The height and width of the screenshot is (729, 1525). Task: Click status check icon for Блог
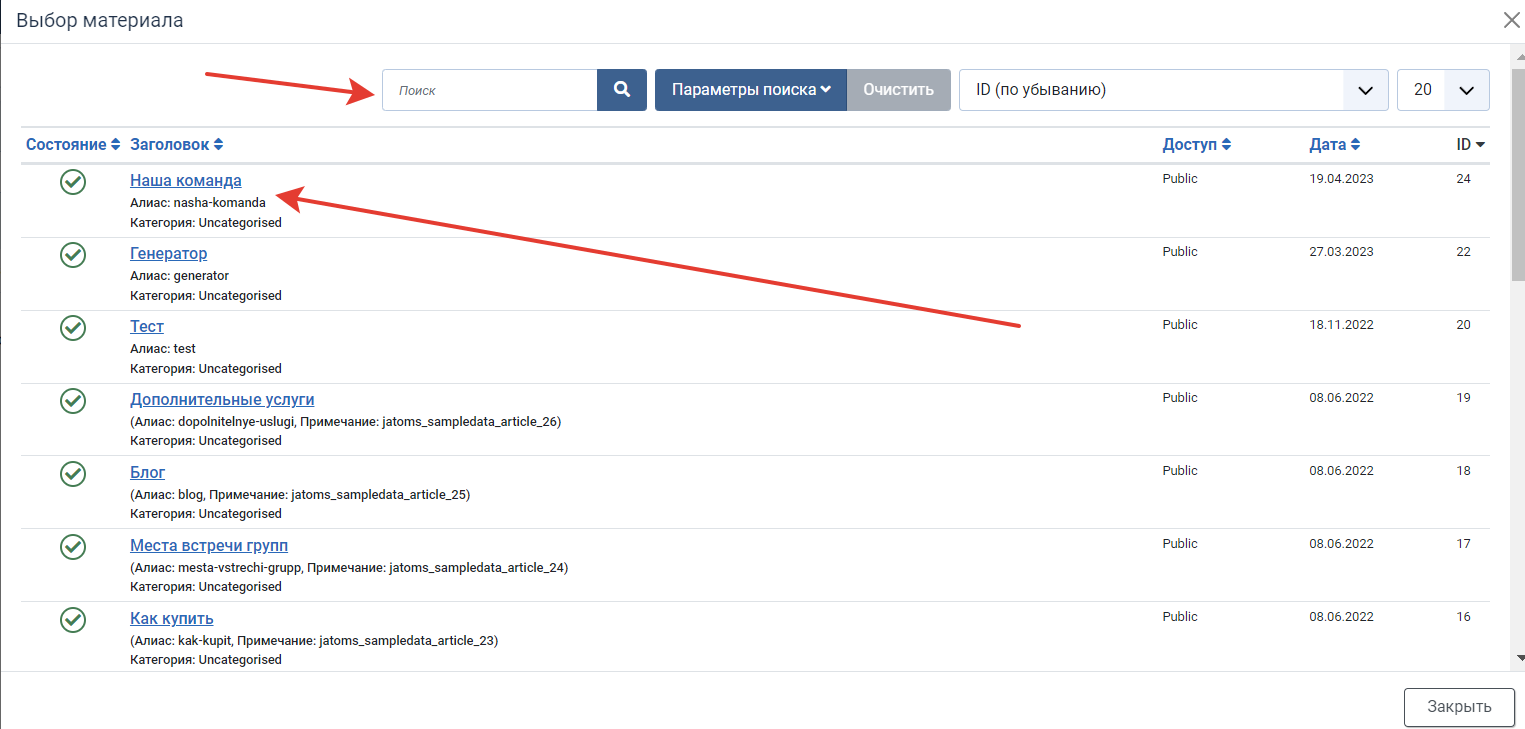coord(73,474)
